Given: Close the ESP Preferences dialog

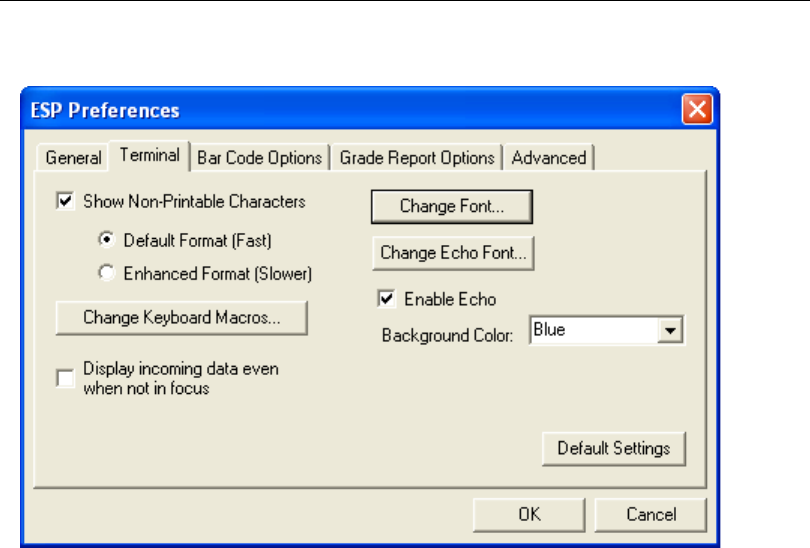Looking at the screenshot, I should click(697, 110).
